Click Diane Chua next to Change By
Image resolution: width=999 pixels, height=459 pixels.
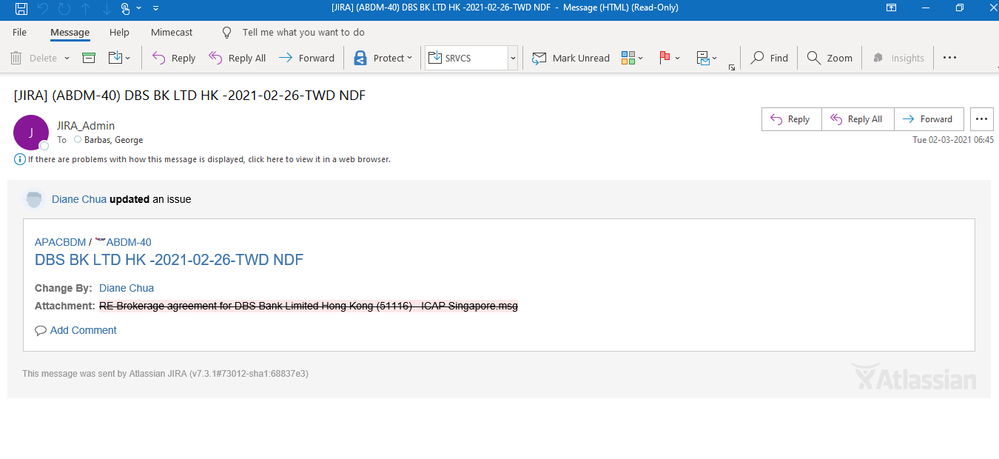(126, 288)
